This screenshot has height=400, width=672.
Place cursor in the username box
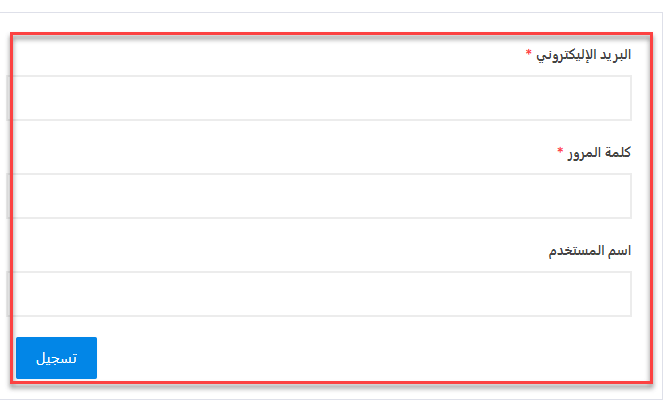[319, 294]
